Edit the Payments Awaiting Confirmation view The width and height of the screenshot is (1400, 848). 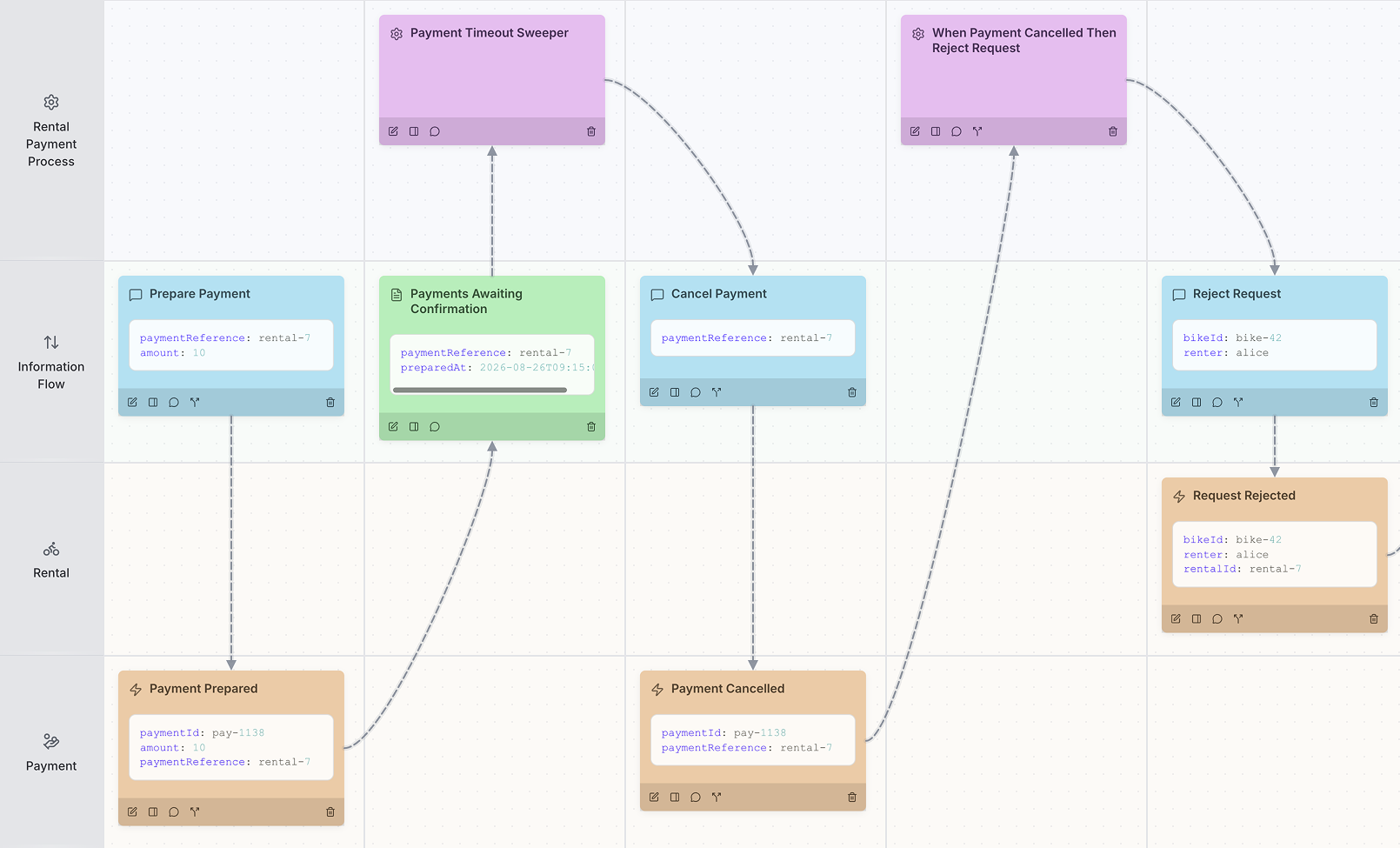[x=393, y=427]
